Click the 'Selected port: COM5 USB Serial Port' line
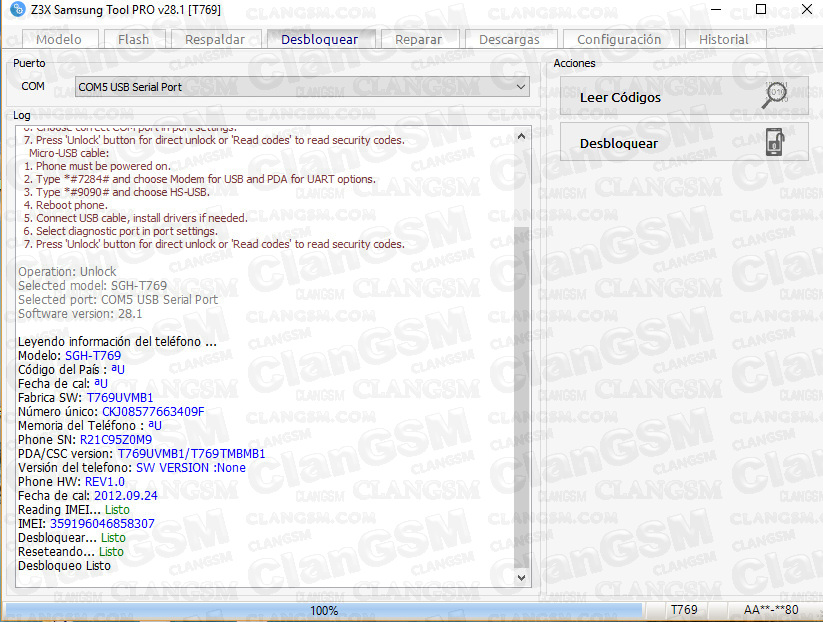Viewport: 823px width, 622px height. pos(118,300)
